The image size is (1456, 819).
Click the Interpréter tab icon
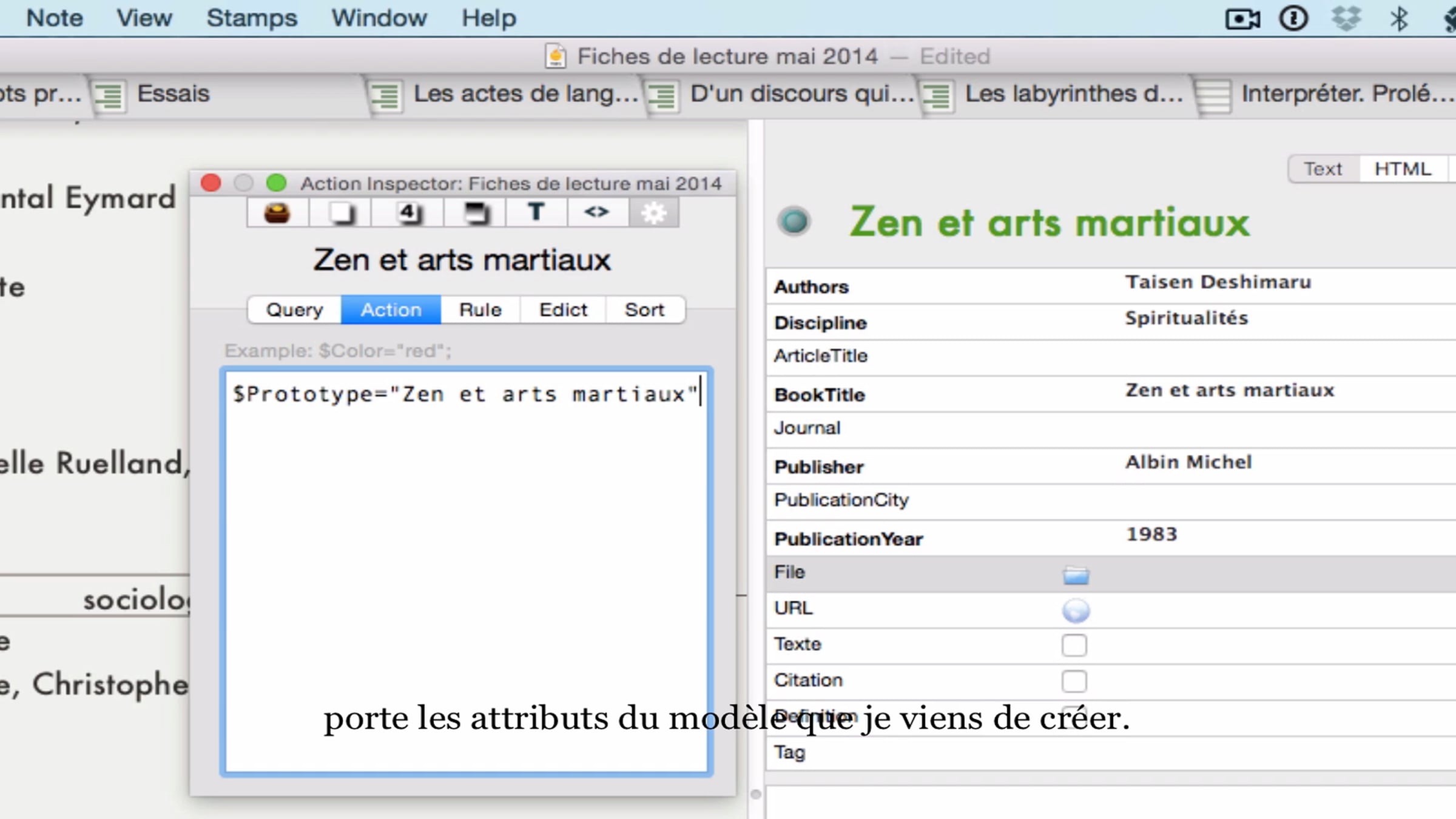1214,95
